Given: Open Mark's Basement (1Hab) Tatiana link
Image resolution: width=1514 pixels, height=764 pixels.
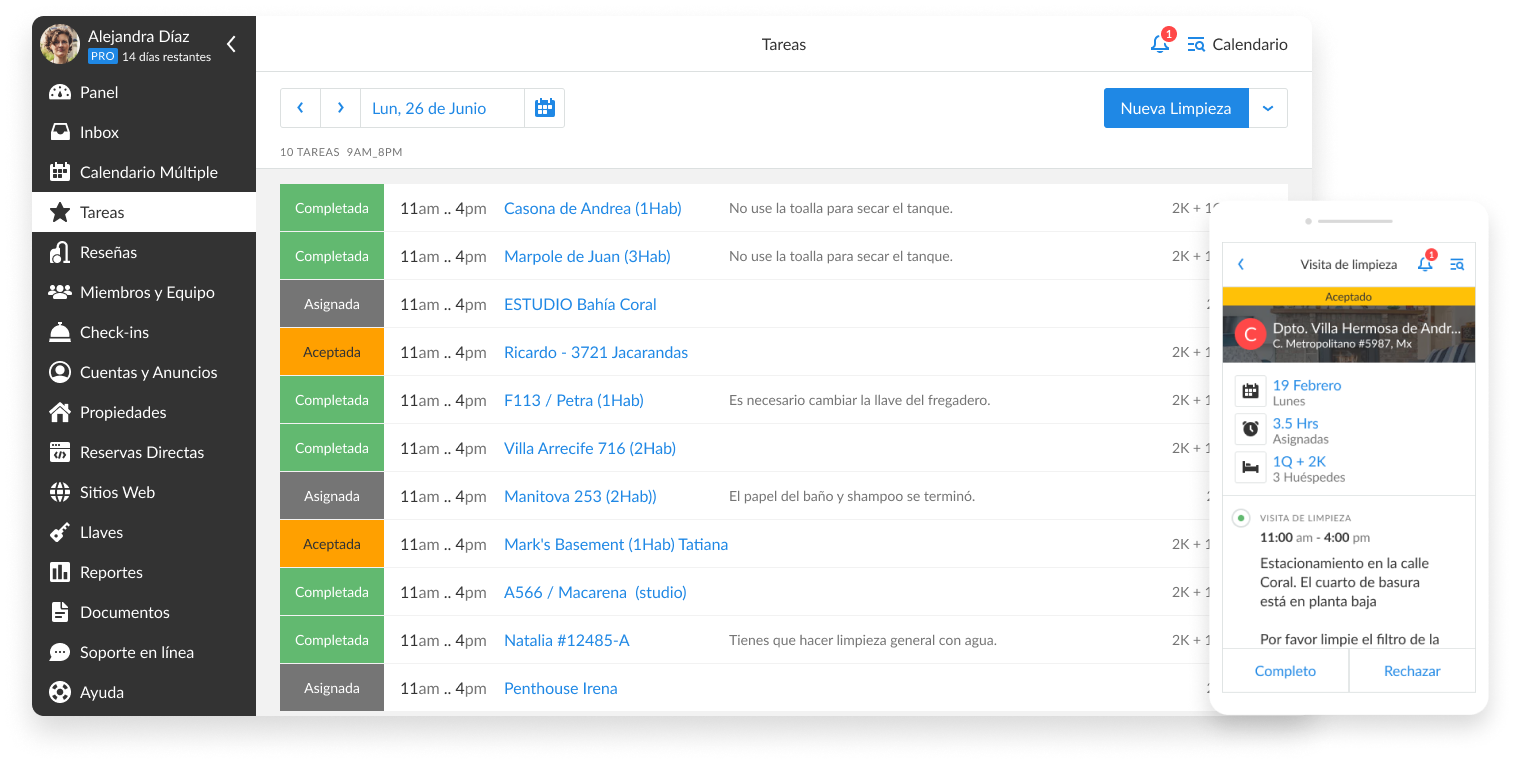Looking at the screenshot, I should pyautogui.click(x=616, y=544).
